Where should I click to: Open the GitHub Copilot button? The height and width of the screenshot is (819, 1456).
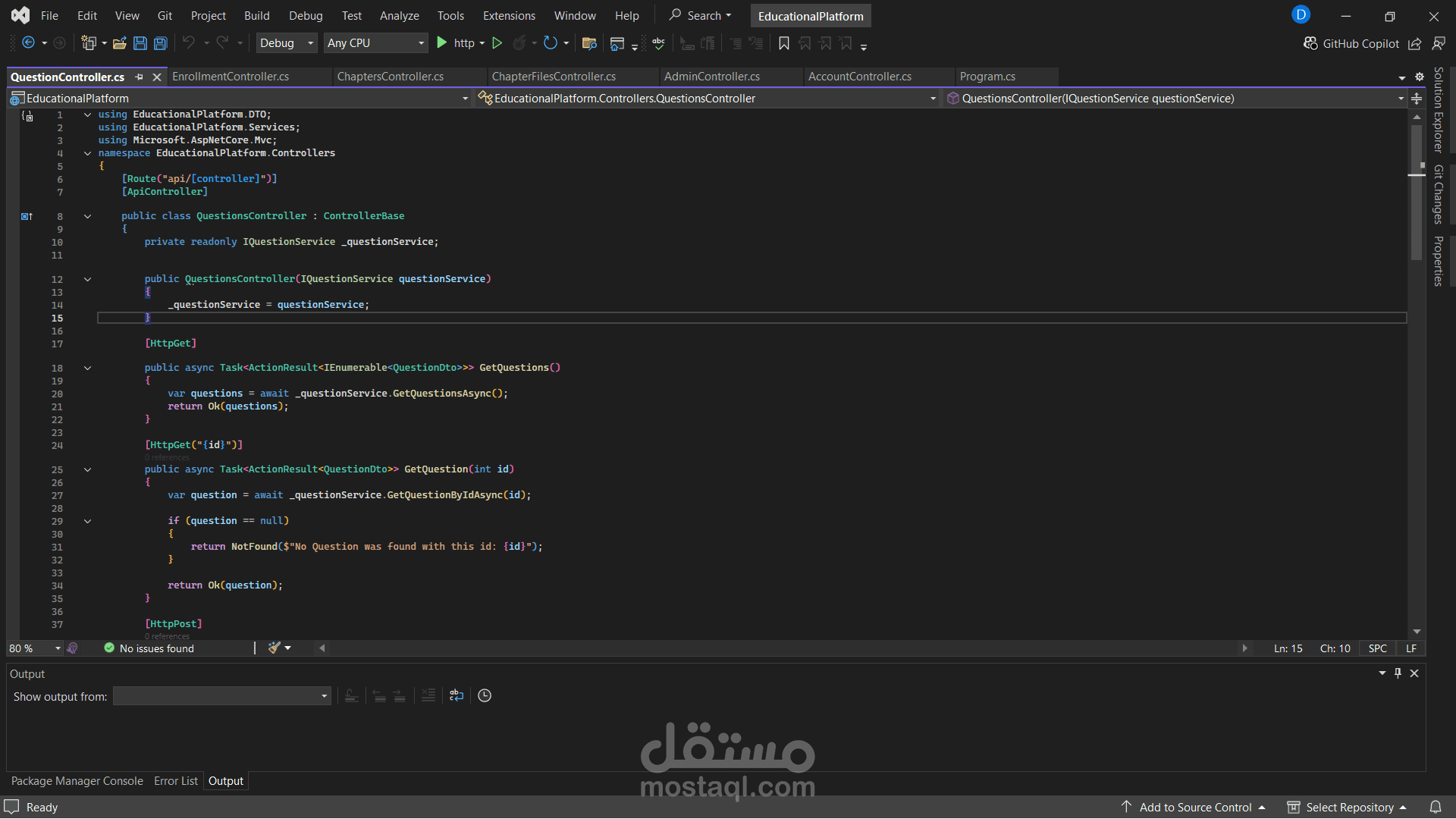coord(1351,43)
